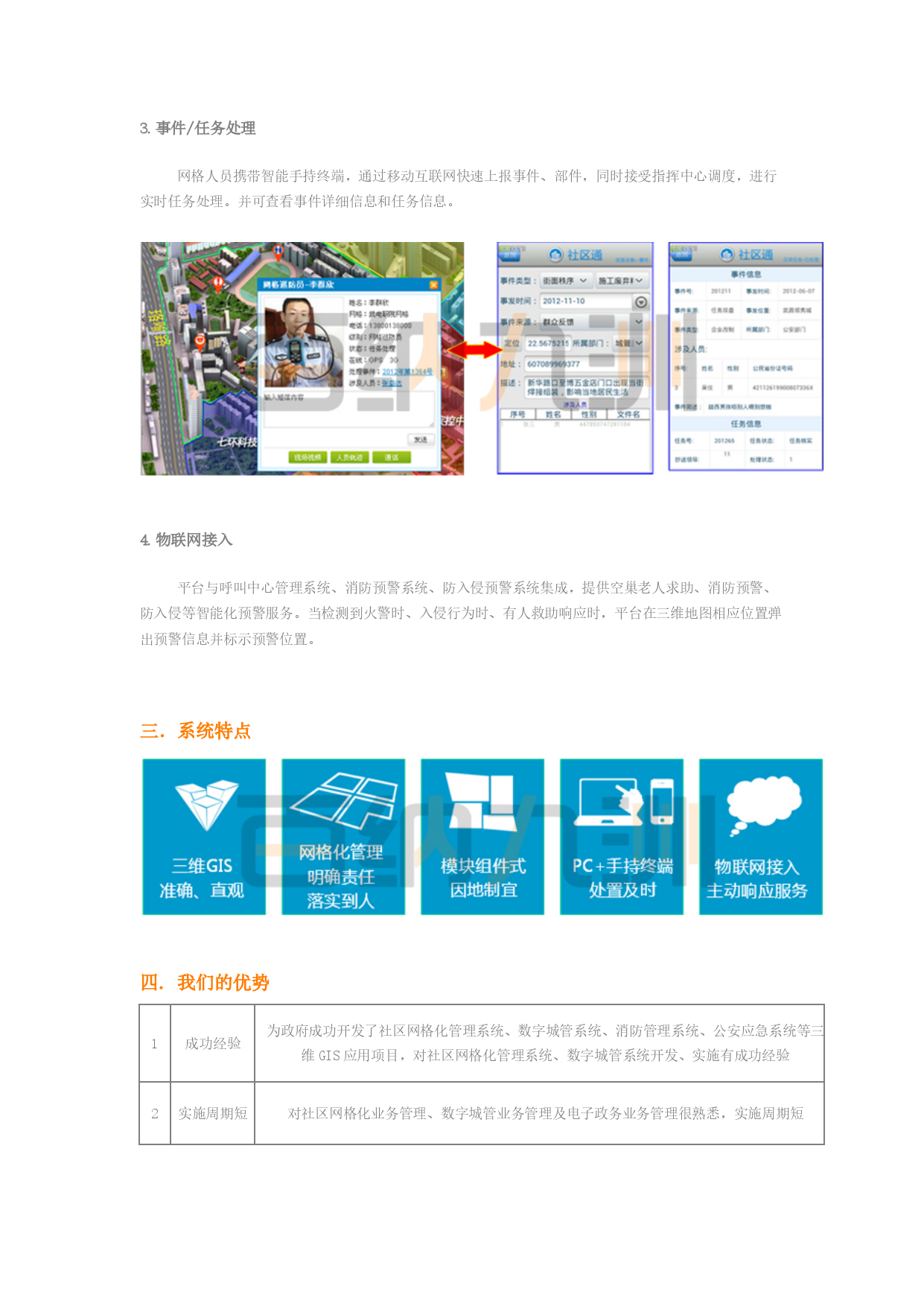Image resolution: width=924 pixels, height=1306 pixels.
Task: Click the 22.5675215 coordinates field
Action: point(548,343)
